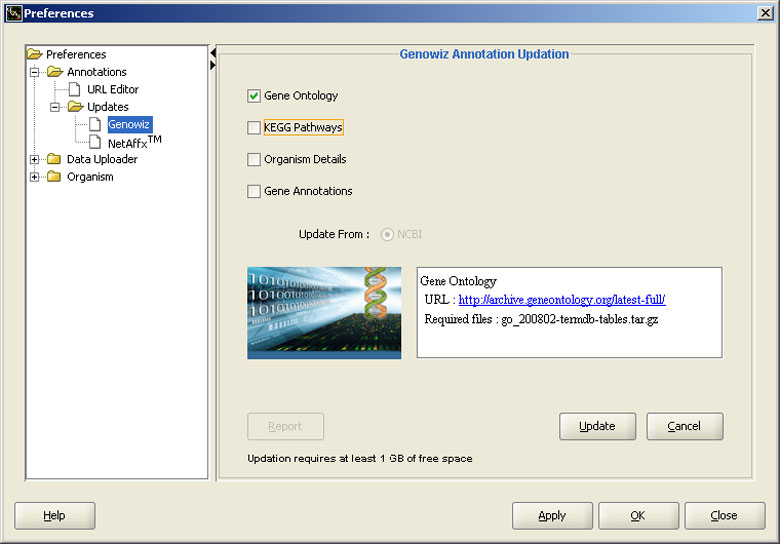Screen dimensions: 780x544
Task: Select the Organism tree label
Action: click(90, 177)
